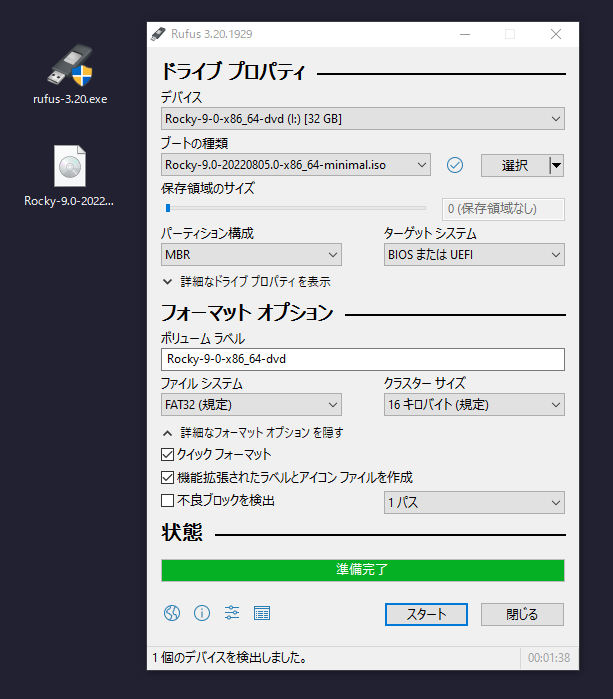Open the about info icon

(x=202, y=613)
